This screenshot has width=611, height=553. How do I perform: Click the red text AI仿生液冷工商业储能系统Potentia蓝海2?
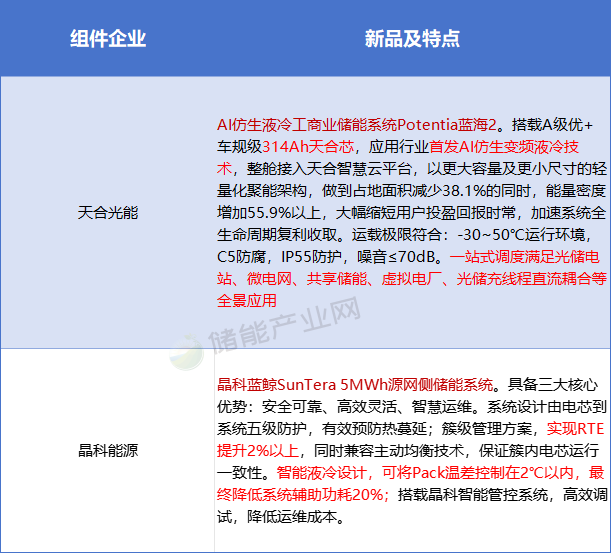pyautogui.click(x=357, y=125)
